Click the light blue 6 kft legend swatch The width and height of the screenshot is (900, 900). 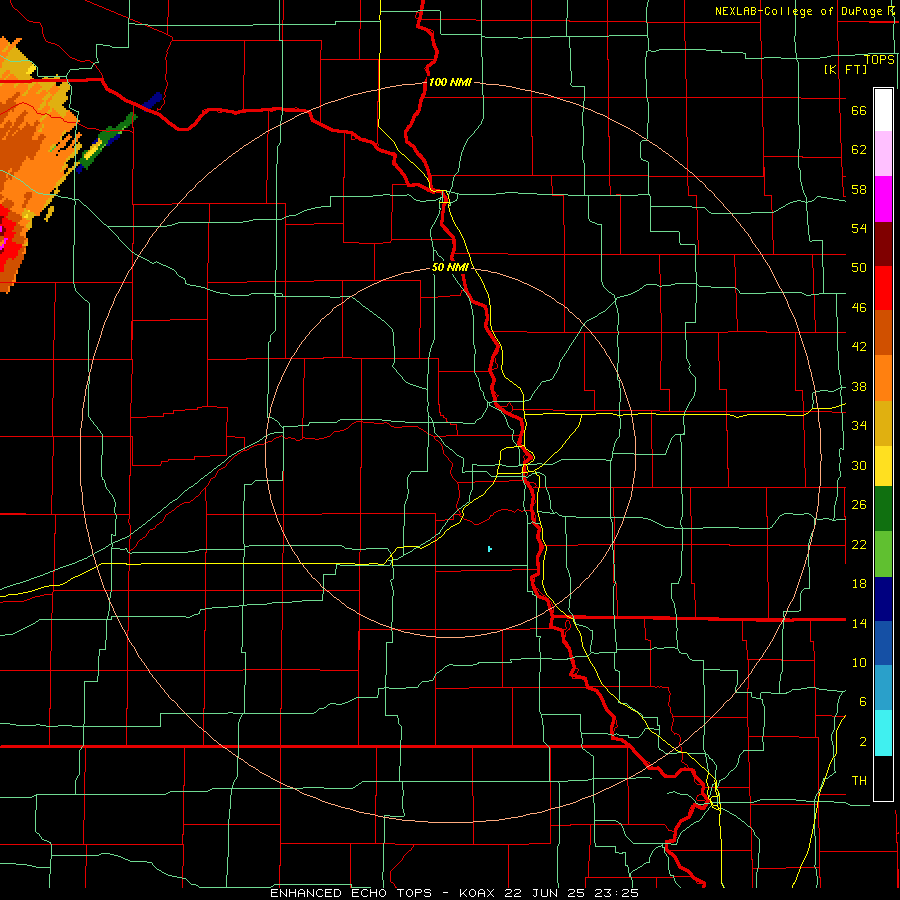(883, 688)
